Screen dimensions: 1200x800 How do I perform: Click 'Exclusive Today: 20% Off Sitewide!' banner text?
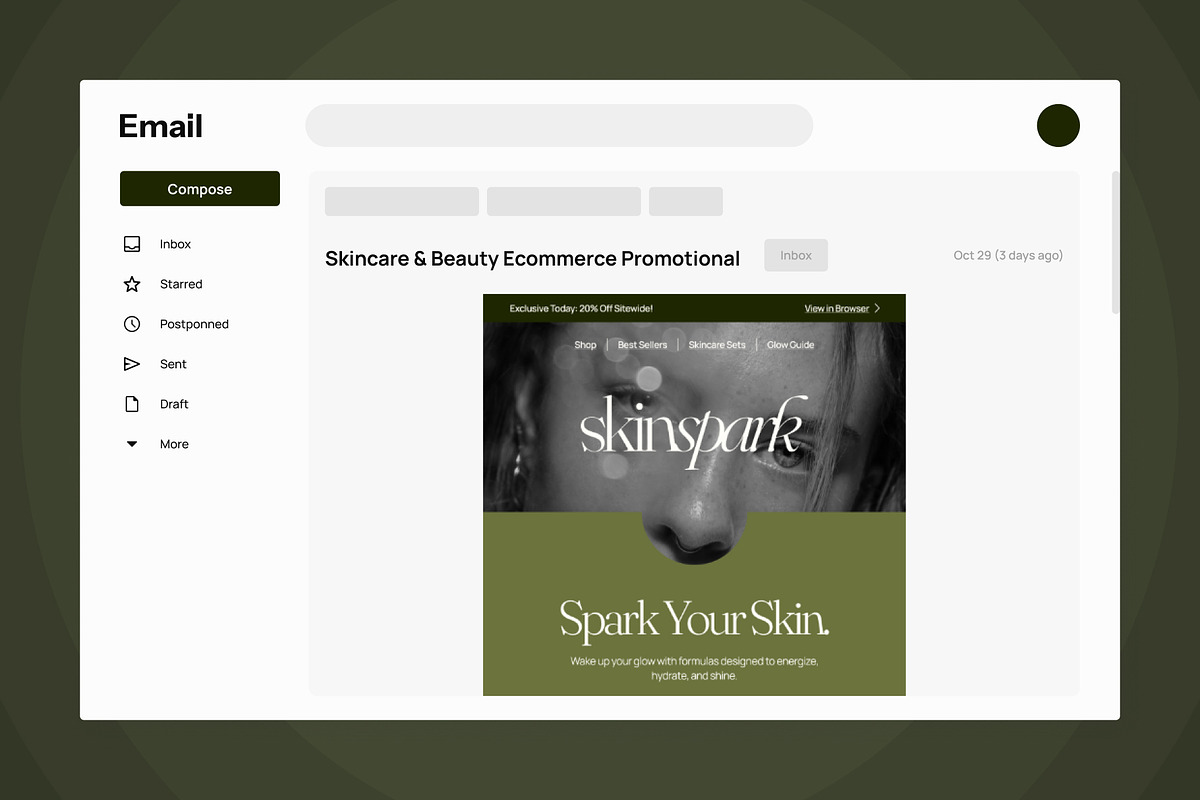[581, 309]
